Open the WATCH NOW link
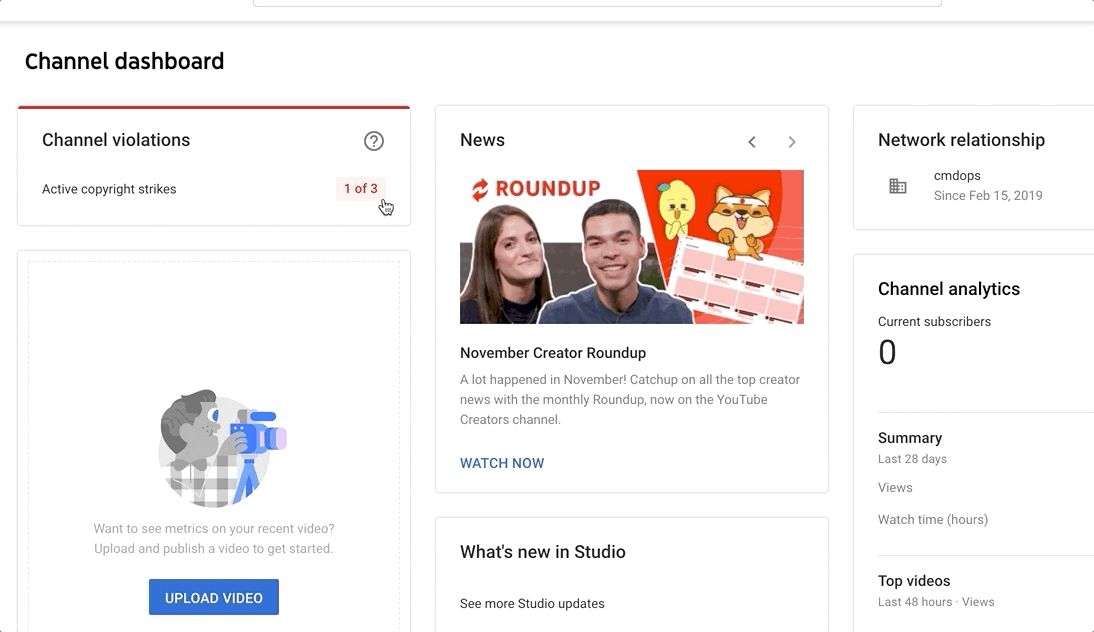The image size is (1094, 632). pos(502,463)
